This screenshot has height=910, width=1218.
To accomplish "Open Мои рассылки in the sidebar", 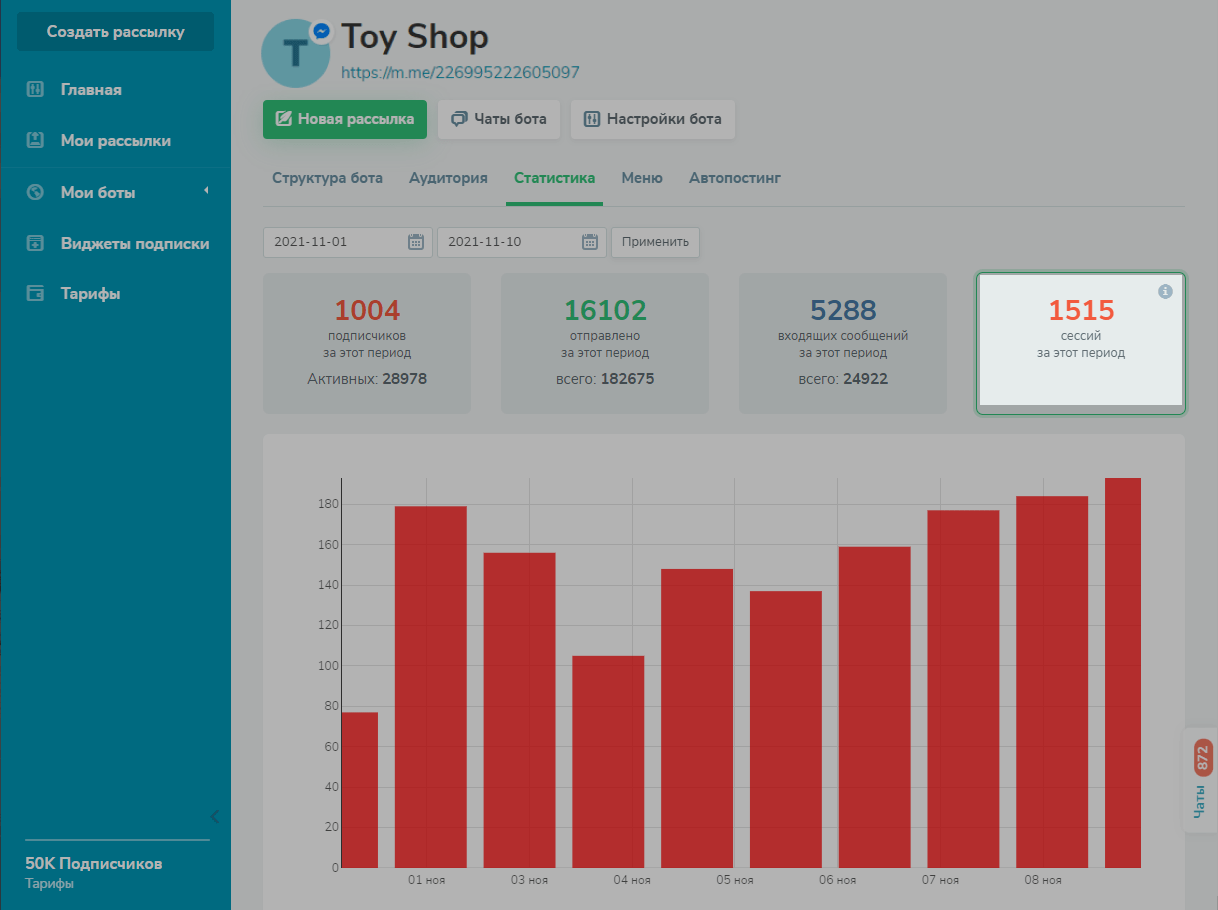I will click(x=115, y=141).
